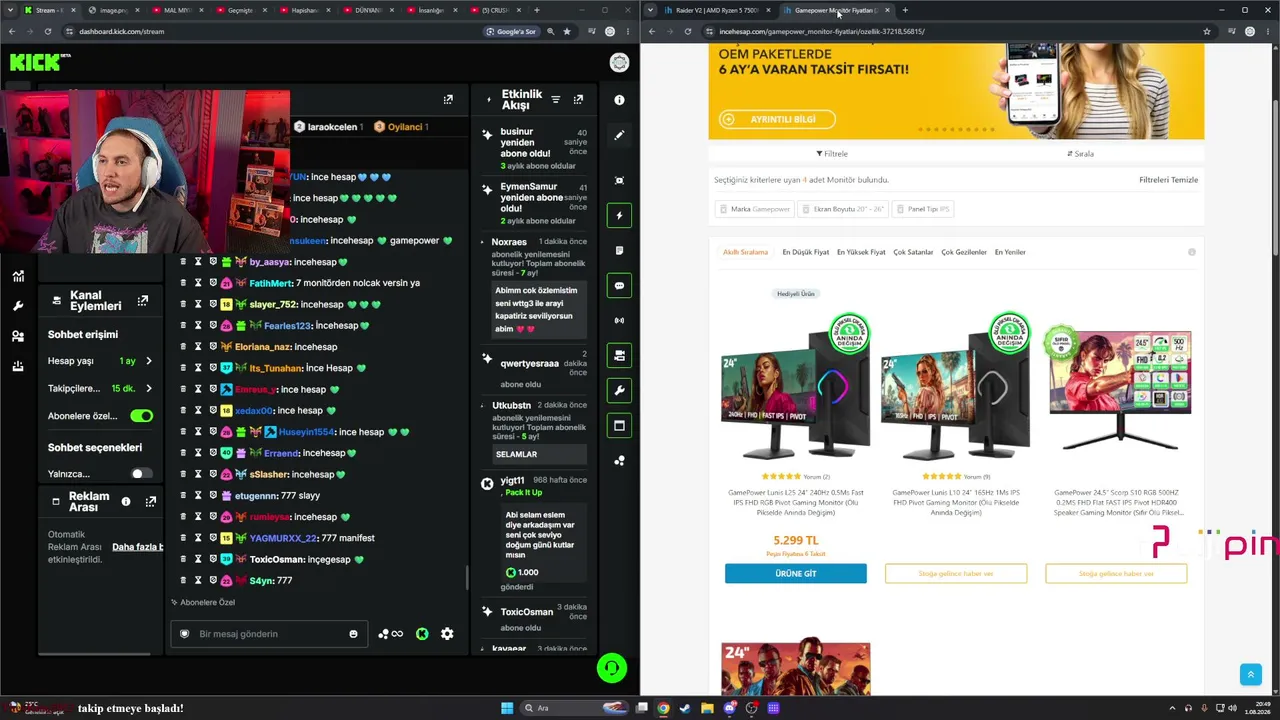Viewport: 1280px width, 720px height.
Task: Enable the Yalnızca chat option toggle
Action: [x=141, y=474]
